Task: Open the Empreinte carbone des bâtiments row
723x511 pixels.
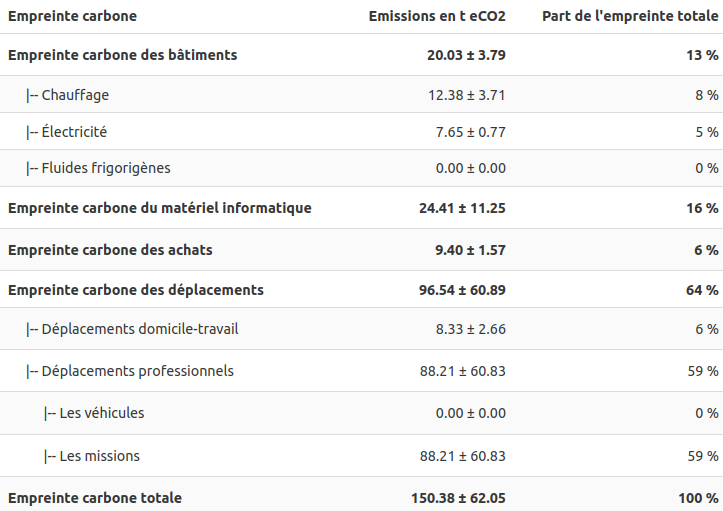Action: 362,55
